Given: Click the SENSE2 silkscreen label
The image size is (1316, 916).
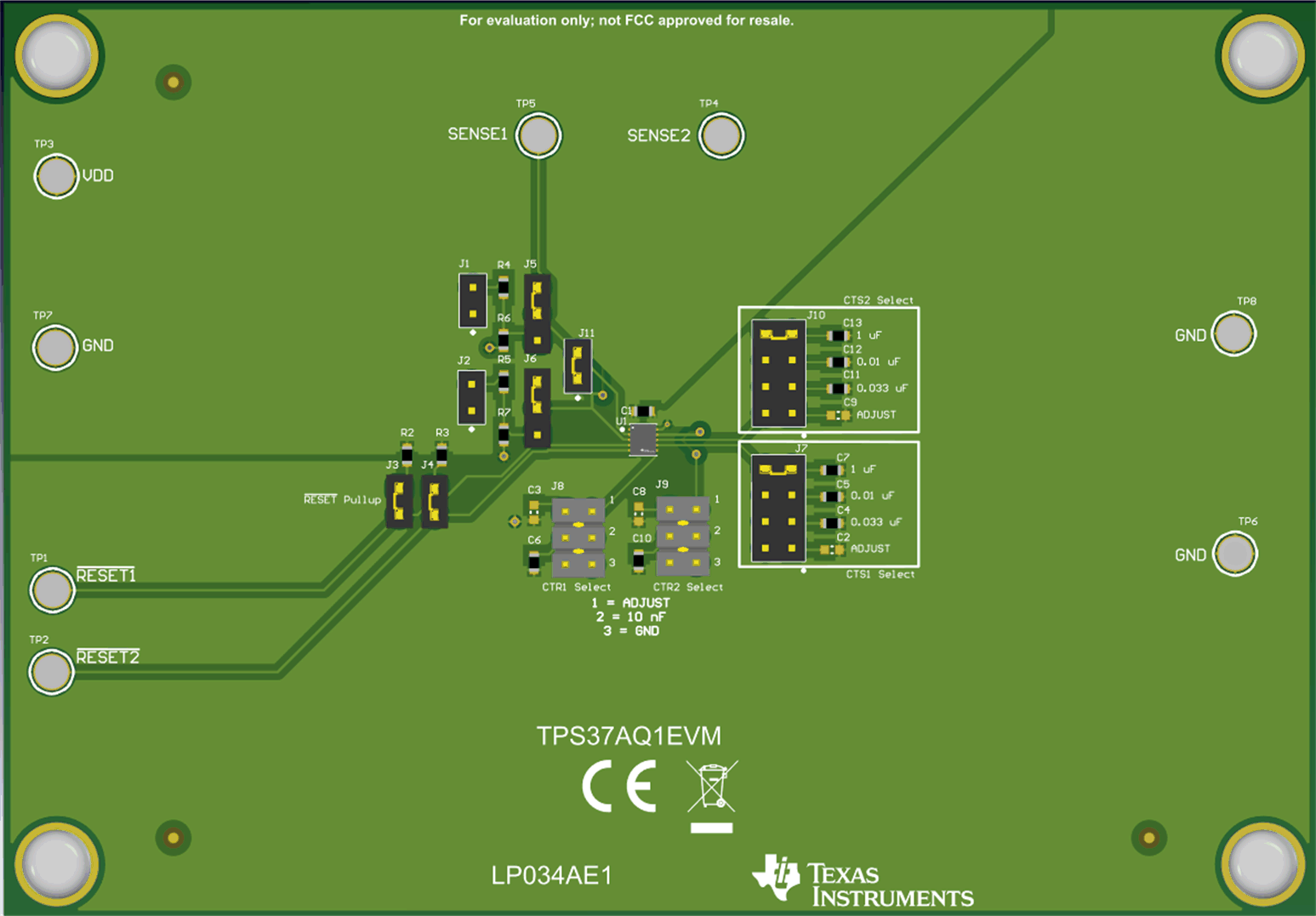Looking at the screenshot, I should tap(658, 136).
